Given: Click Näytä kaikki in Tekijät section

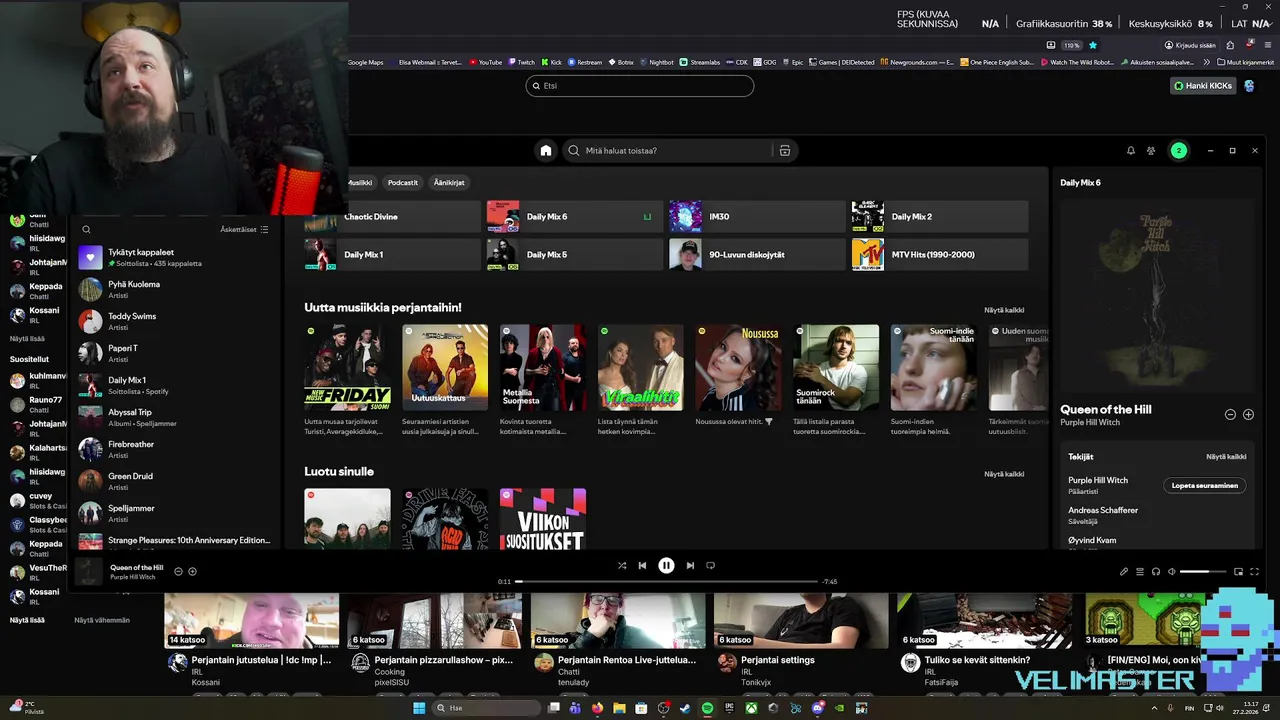Looking at the screenshot, I should click(1226, 457).
